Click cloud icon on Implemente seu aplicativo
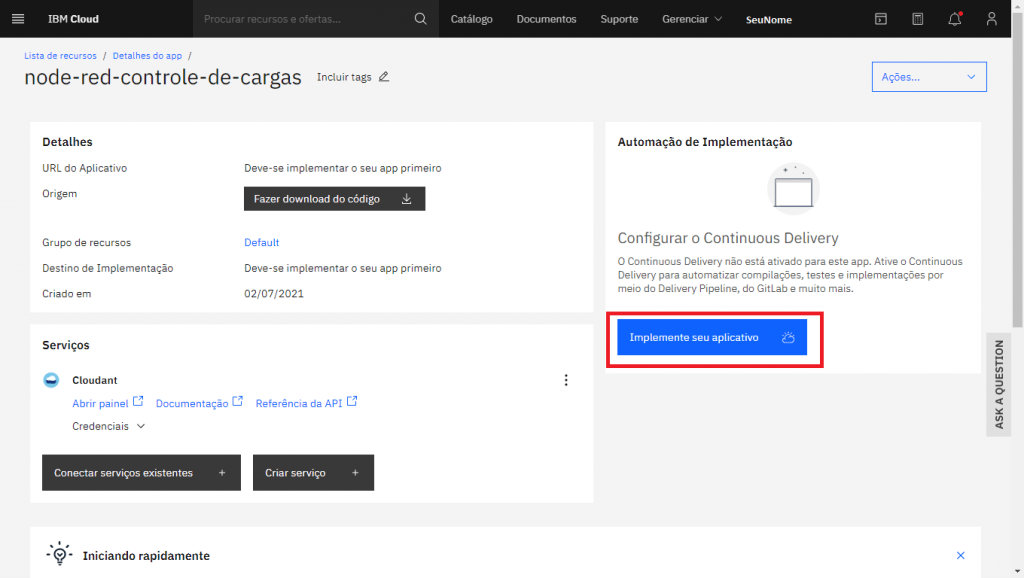Viewport: 1024px width, 578px height. coord(788,337)
